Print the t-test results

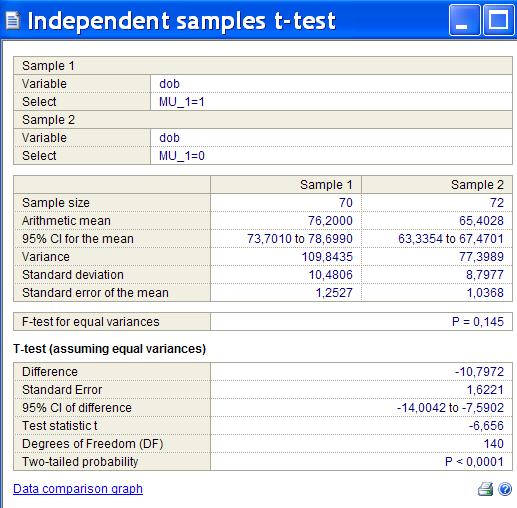coord(485,489)
